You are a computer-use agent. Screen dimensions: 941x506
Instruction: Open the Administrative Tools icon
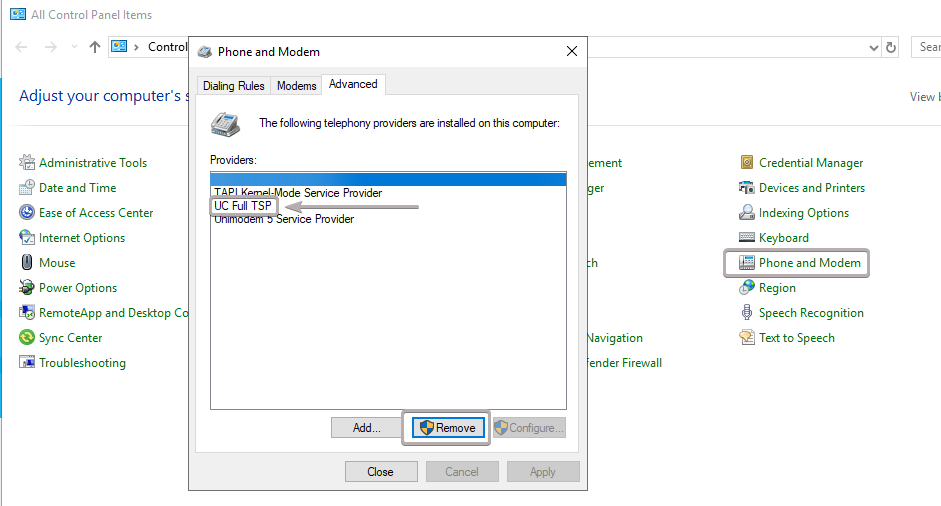[28, 163]
